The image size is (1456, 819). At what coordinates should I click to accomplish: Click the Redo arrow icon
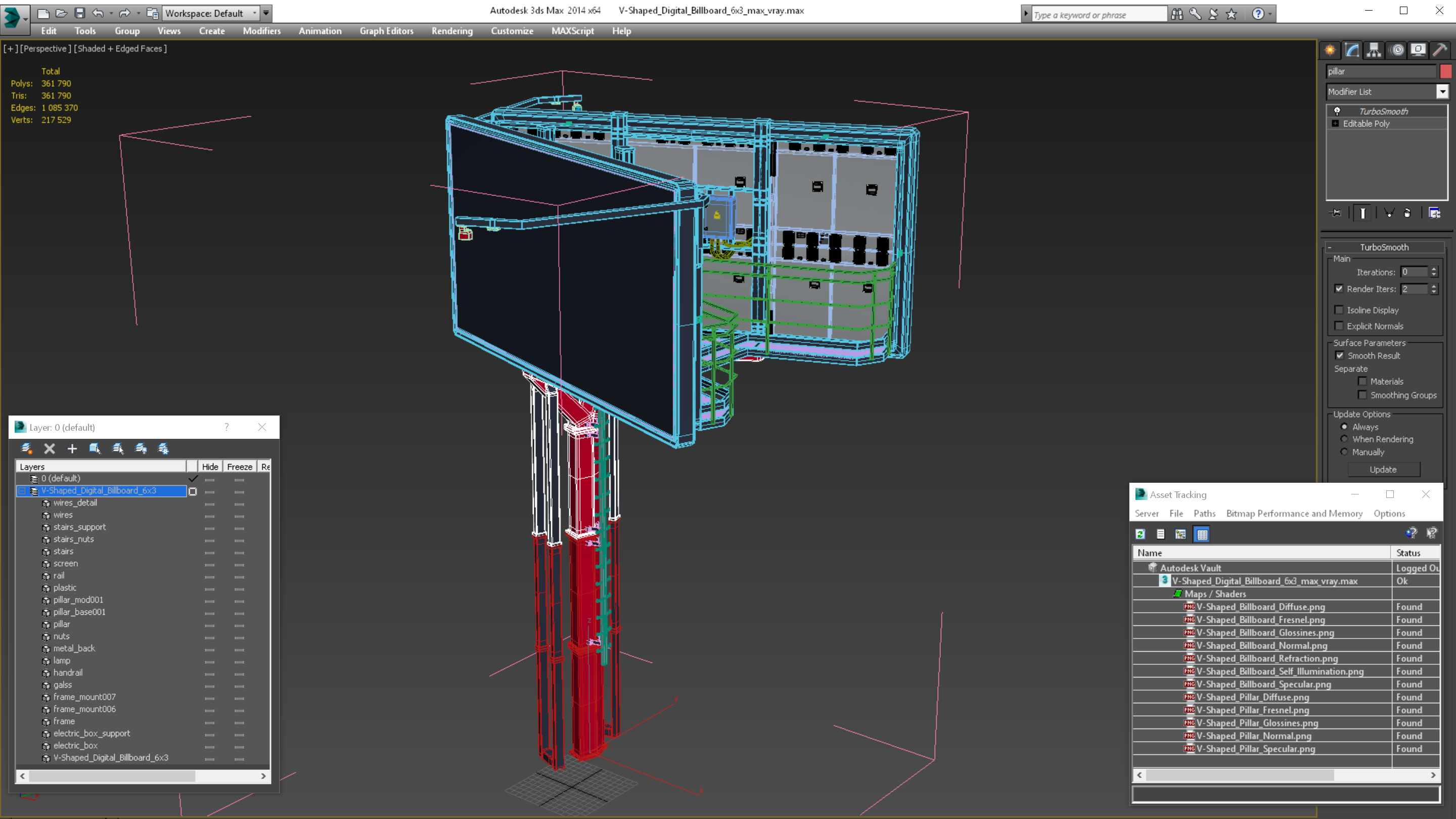point(125,13)
